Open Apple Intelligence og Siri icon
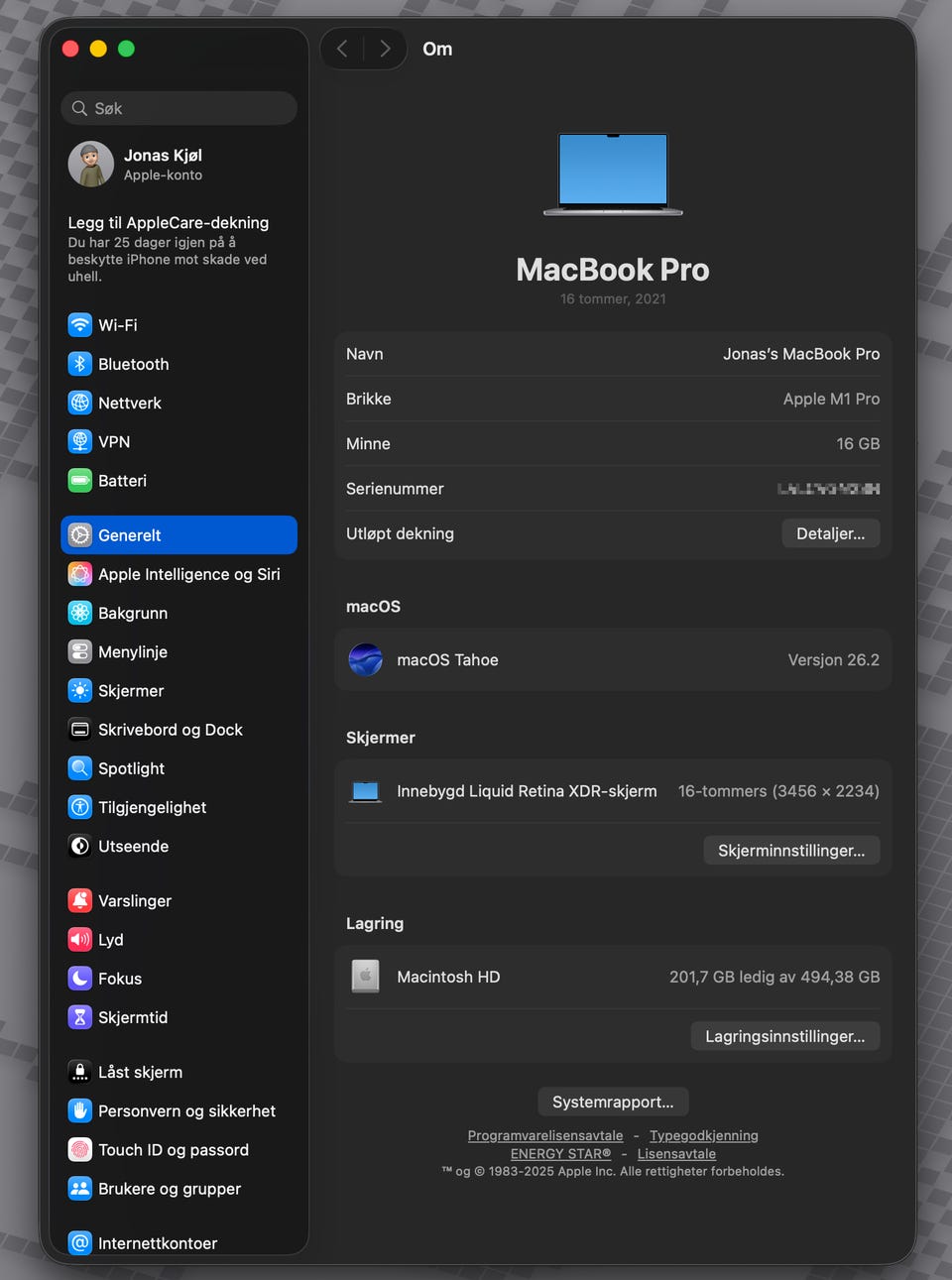The height and width of the screenshot is (1280, 952). pyautogui.click(x=80, y=574)
